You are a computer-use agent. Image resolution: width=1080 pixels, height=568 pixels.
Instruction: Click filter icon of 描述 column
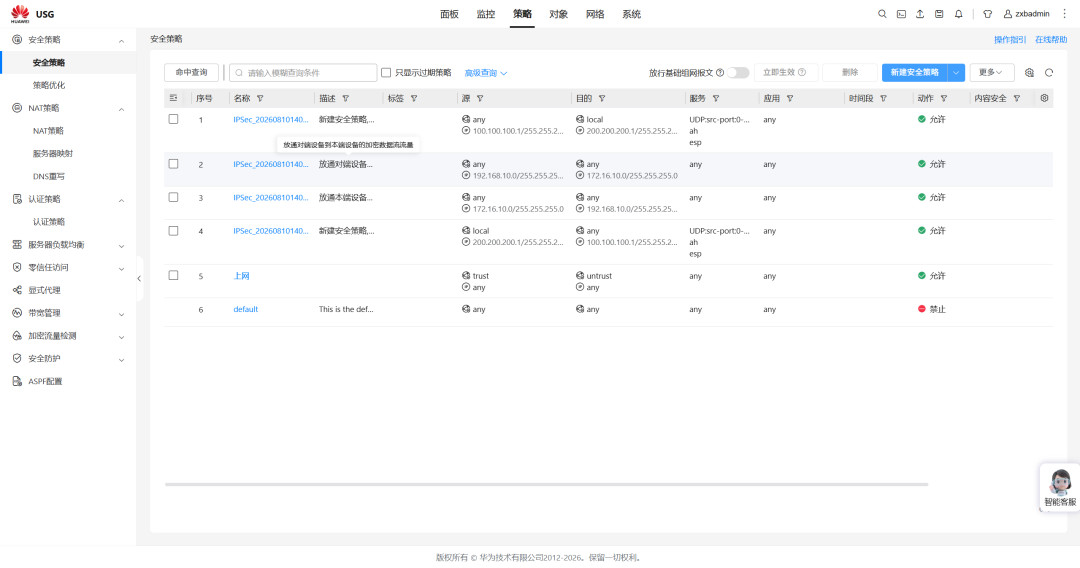pyautogui.click(x=345, y=98)
